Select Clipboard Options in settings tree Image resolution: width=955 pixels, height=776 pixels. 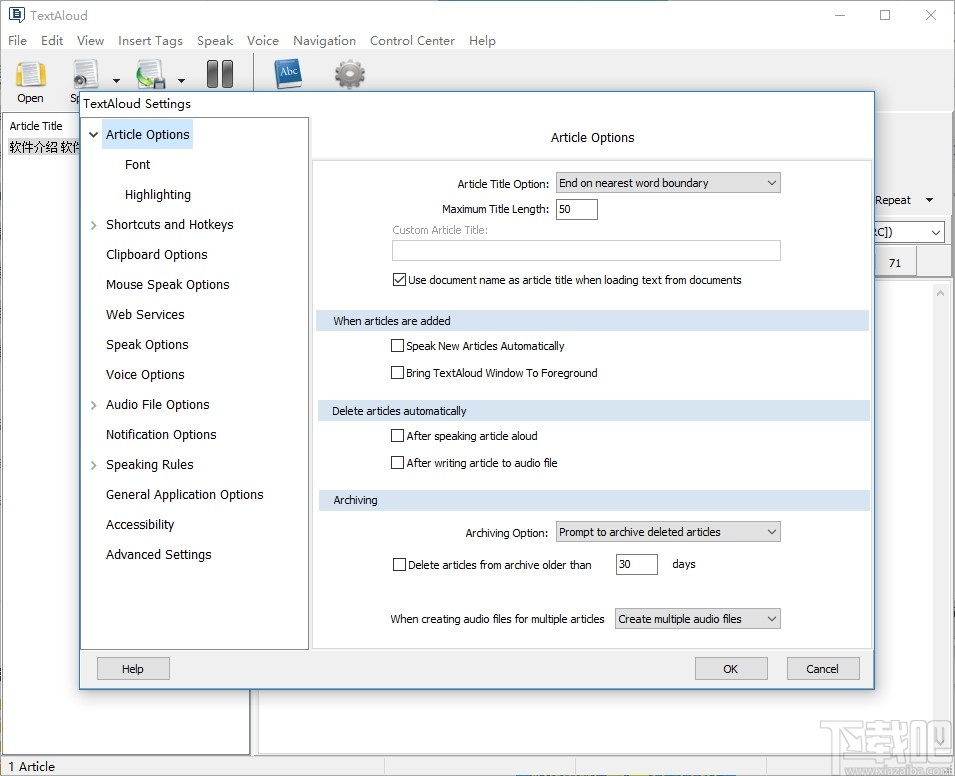[x=157, y=255]
